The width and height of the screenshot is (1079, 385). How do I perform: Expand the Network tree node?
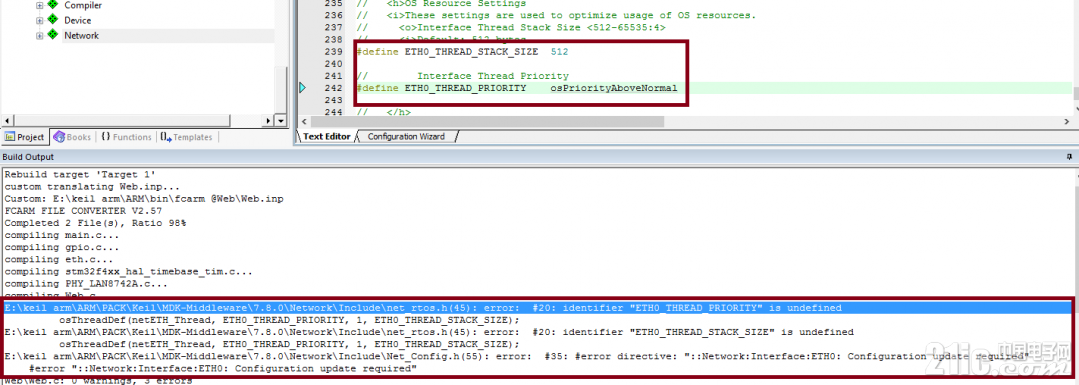[x=39, y=36]
